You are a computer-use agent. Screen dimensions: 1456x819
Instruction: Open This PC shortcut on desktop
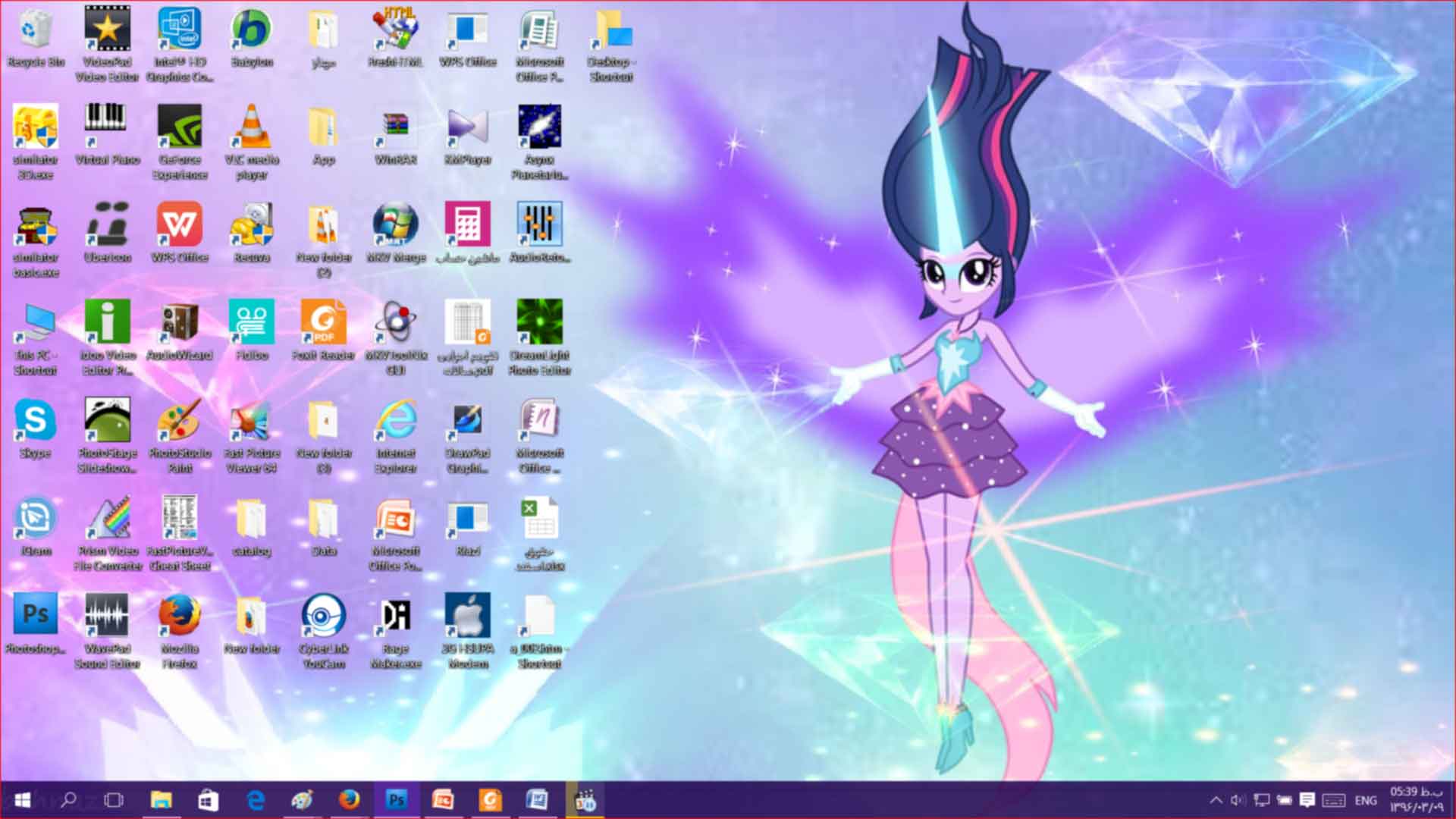click(35, 338)
